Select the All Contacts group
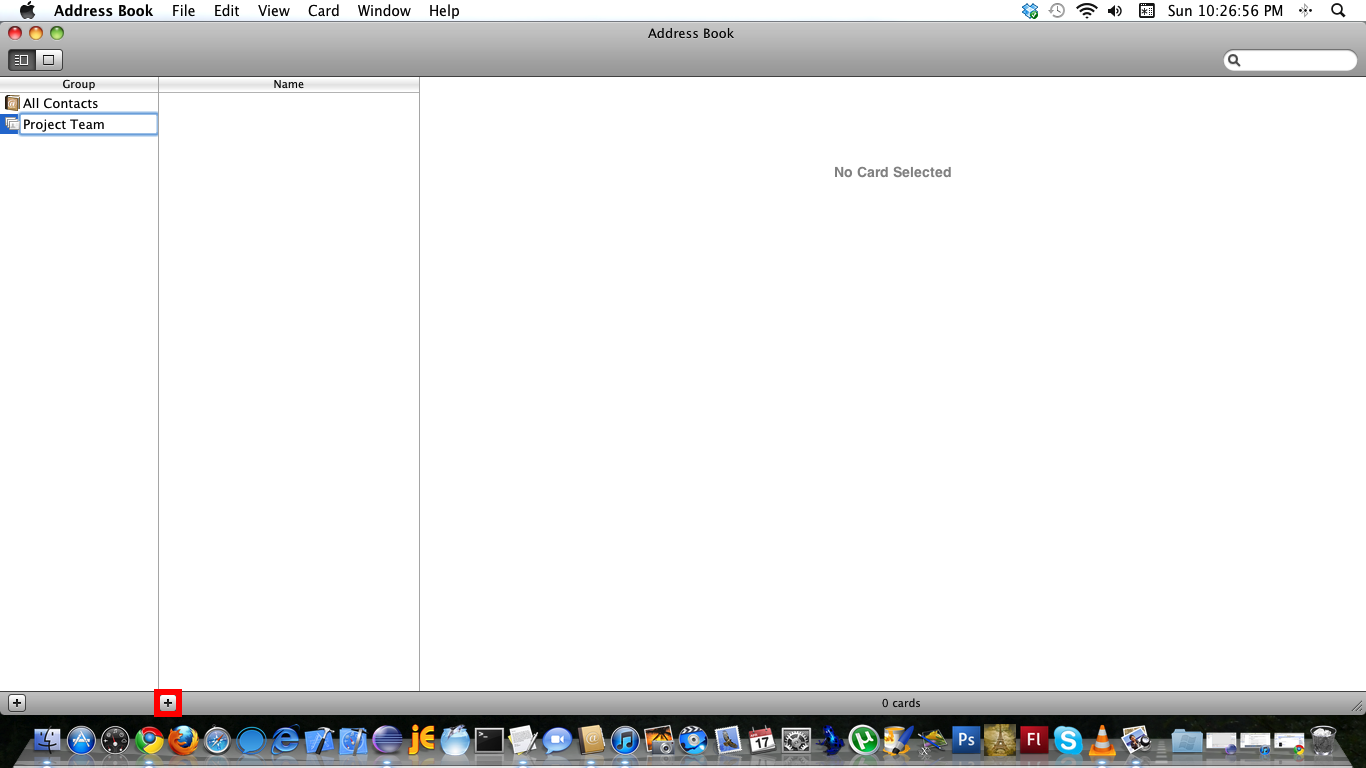The height and width of the screenshot is (768, 1366). pos(60,103)
